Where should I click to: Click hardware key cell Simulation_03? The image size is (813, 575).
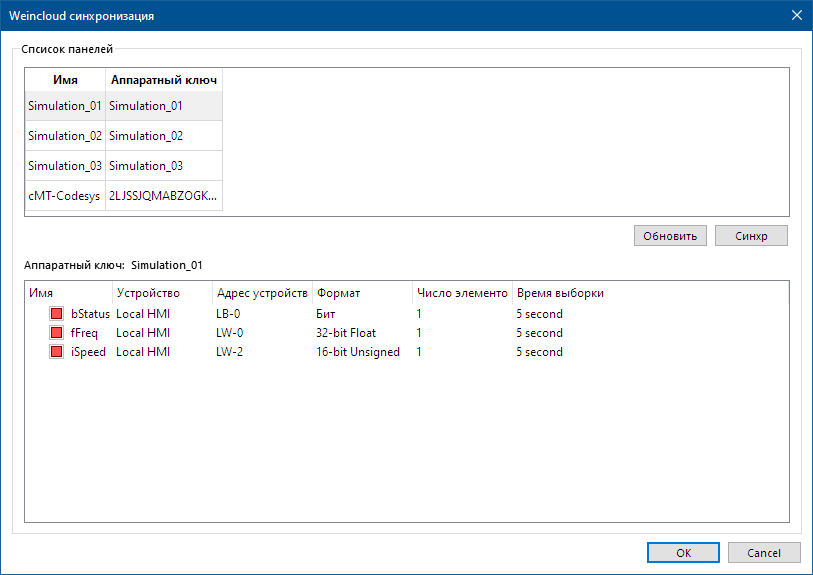tap(164, 166)
